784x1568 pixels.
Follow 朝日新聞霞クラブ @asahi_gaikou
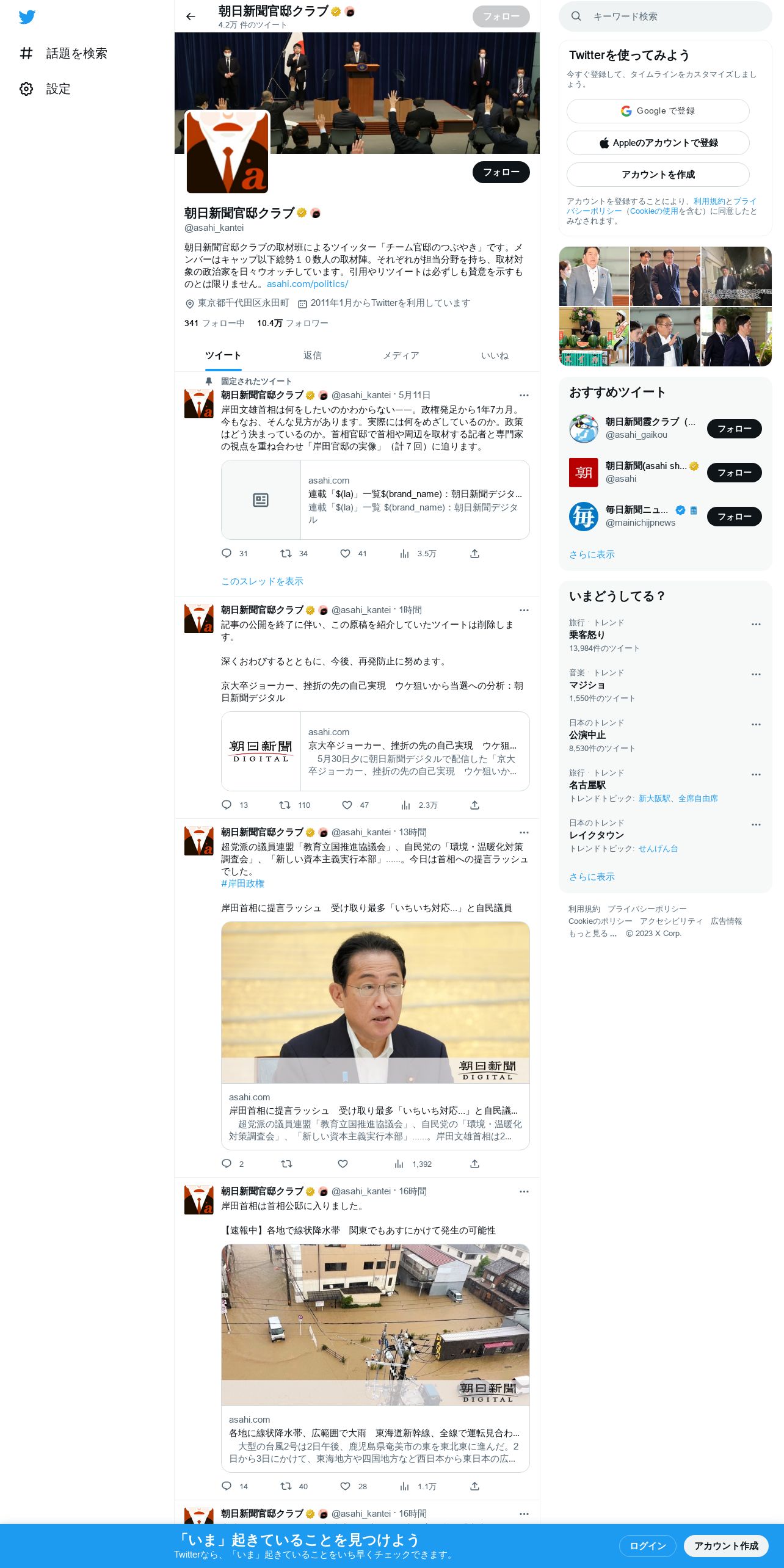pyautogui.click(x=734, y=429)
